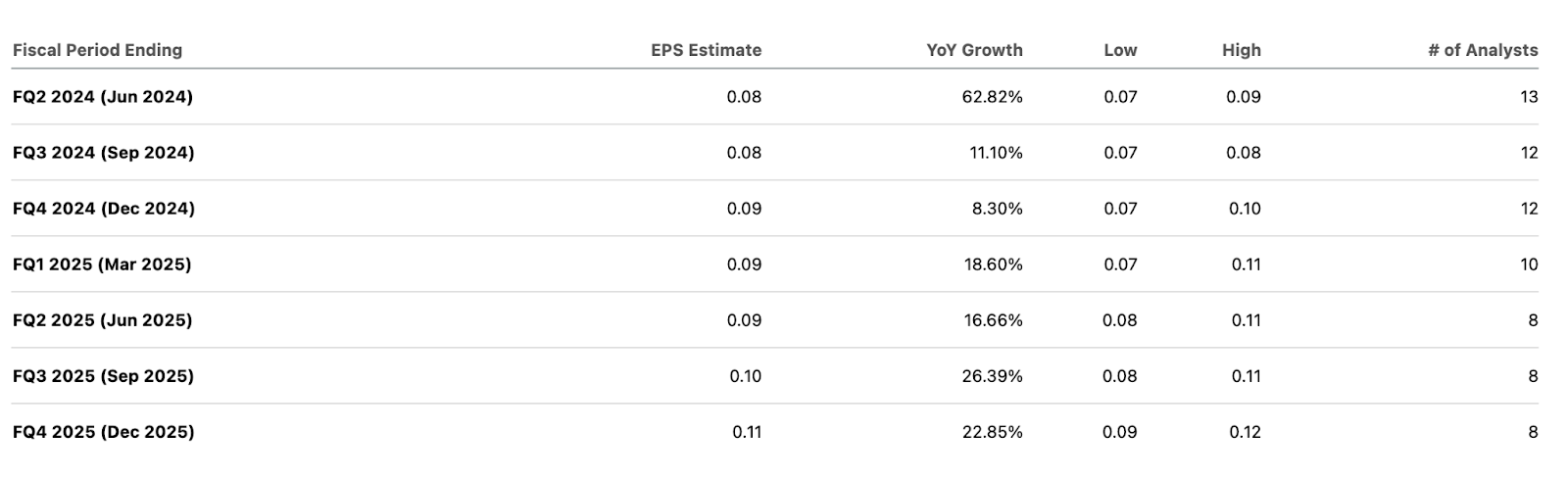1568x480 pixels.
Task: Select the 18.60% YoY growth cell
Action: 993,264
